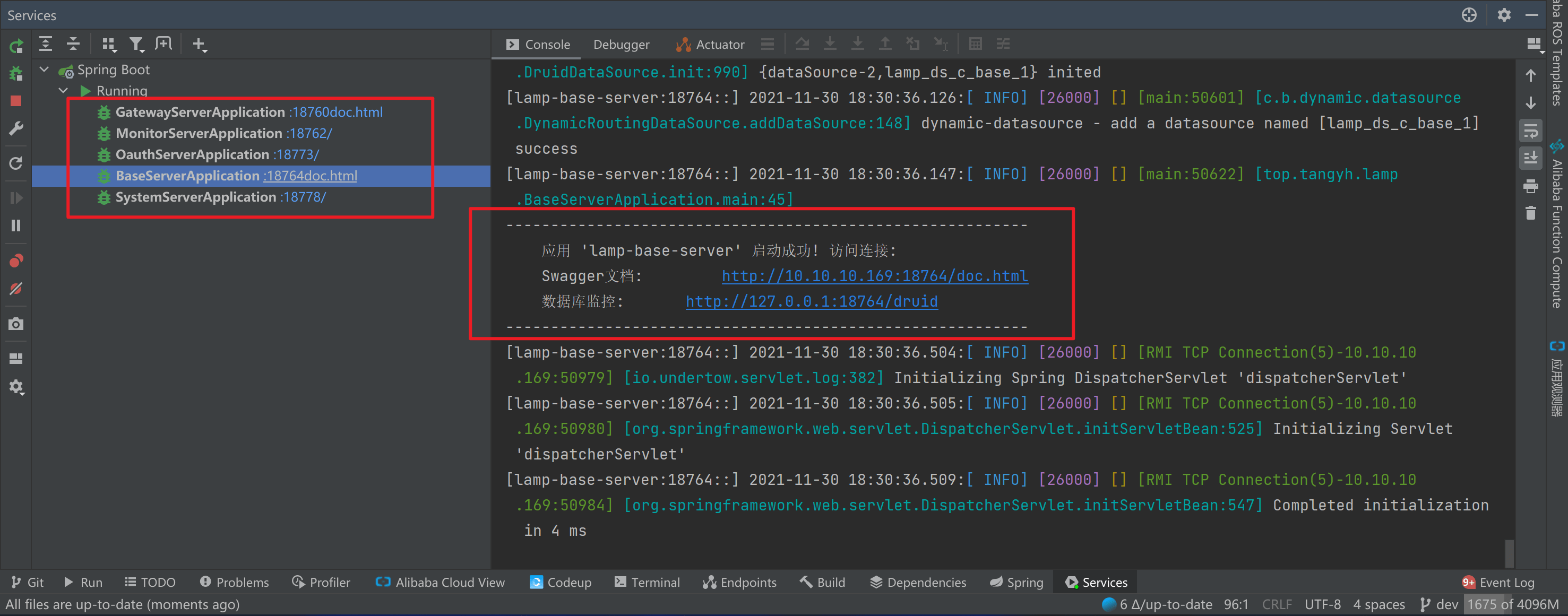Screen dimensions: 1568x616
Task: Collapse the Spring Boot tree node
Action: point(45,70)
